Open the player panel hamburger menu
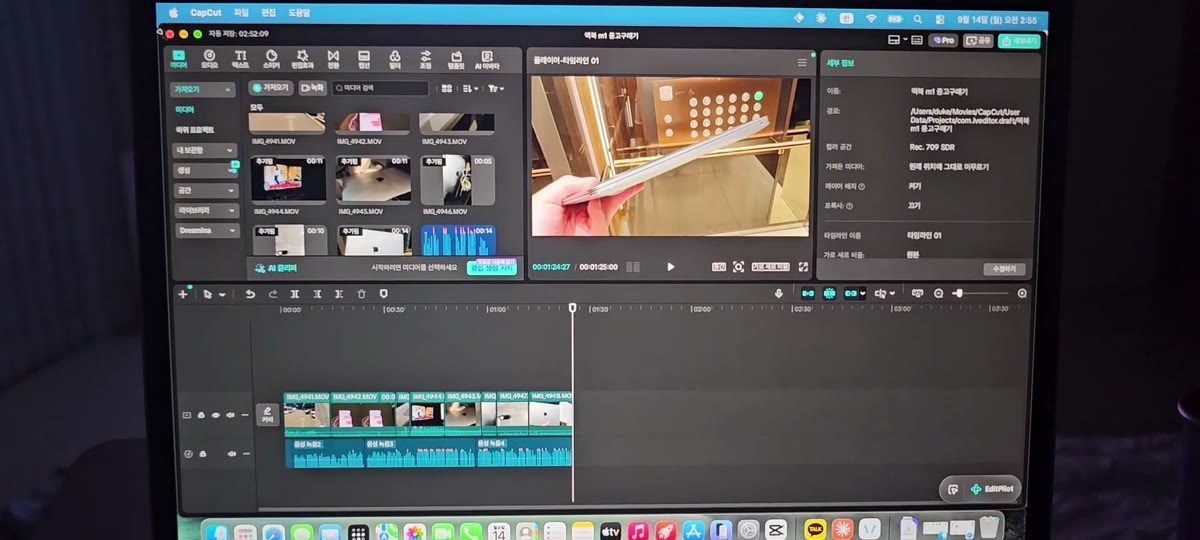The image size is (1200, 540). click(801, 62)
